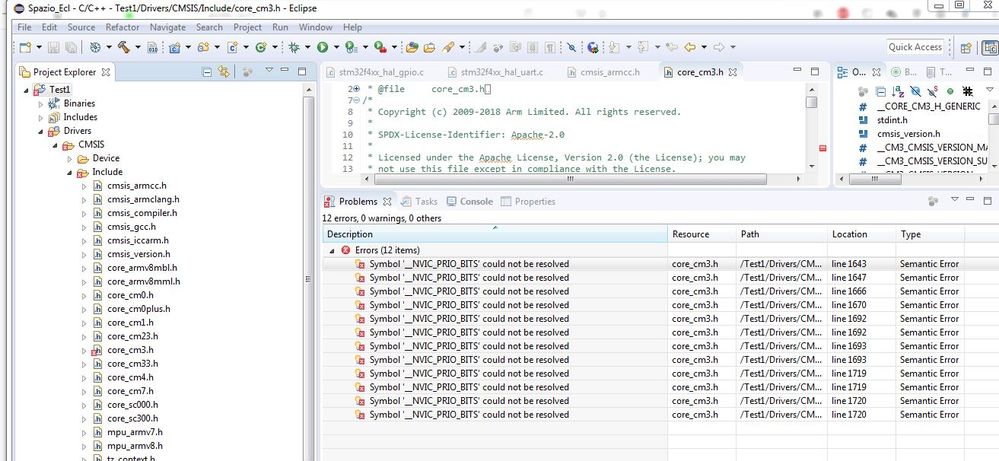The image size is (999, 461).
Task: Select cmsis_gcc.h in Project Explorer
Action: tap(131, 227)
